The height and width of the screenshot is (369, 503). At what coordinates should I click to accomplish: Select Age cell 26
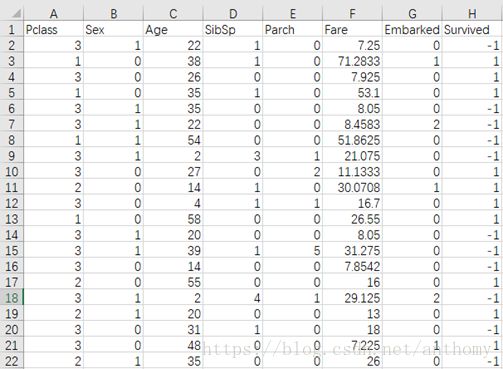point(173,77)
